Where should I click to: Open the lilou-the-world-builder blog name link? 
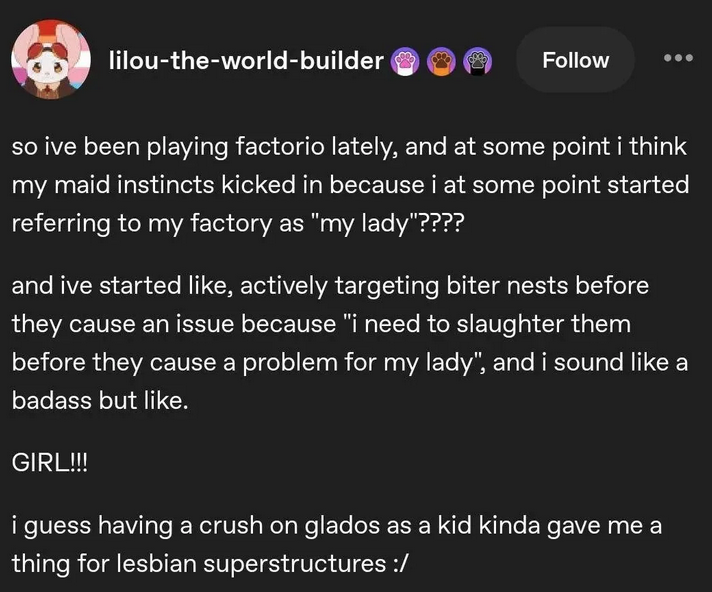[x=245, y=61]
